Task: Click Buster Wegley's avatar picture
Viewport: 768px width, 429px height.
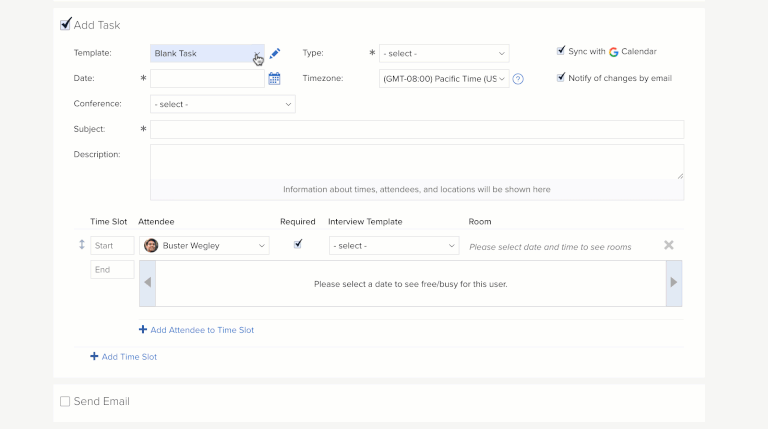Action: click(151, 245)
